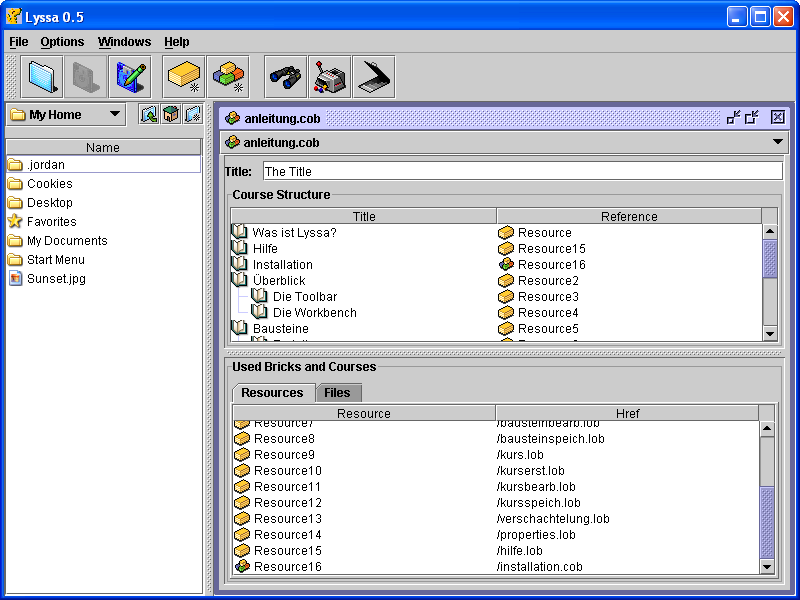Select the Bausteine course entry

point(281,328)
